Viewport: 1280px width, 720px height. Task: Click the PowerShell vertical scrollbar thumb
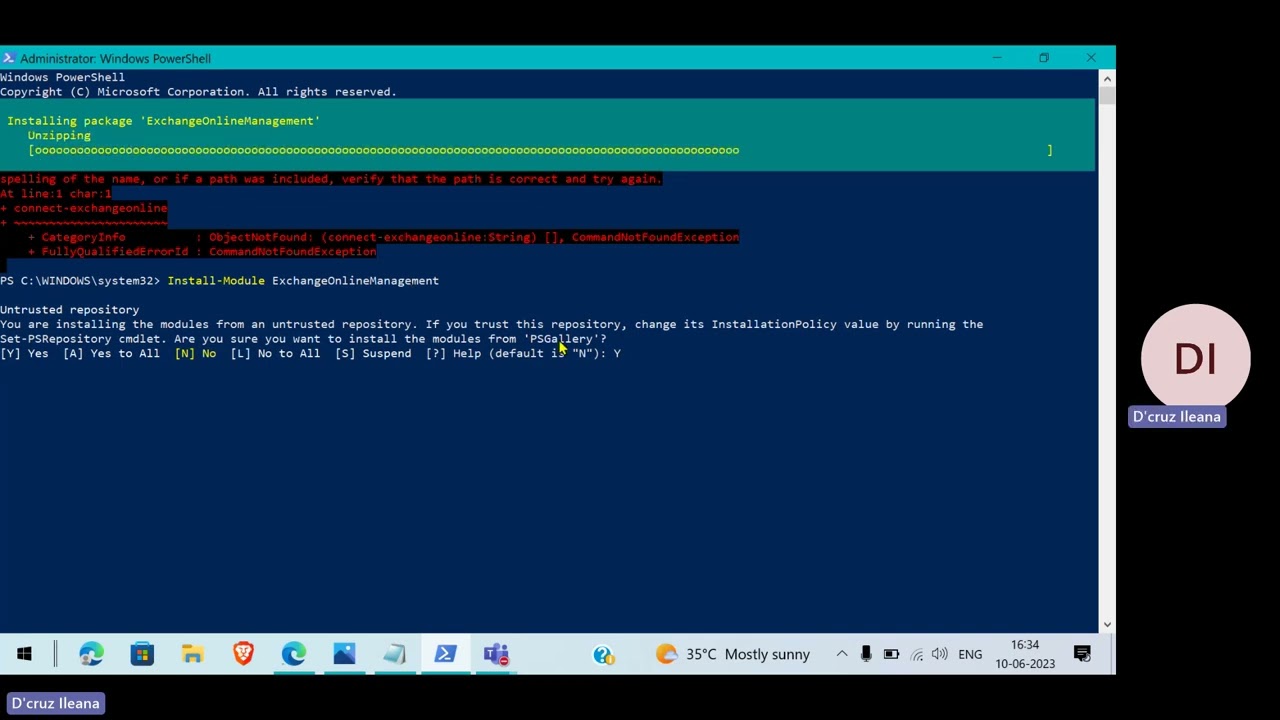1106,96
